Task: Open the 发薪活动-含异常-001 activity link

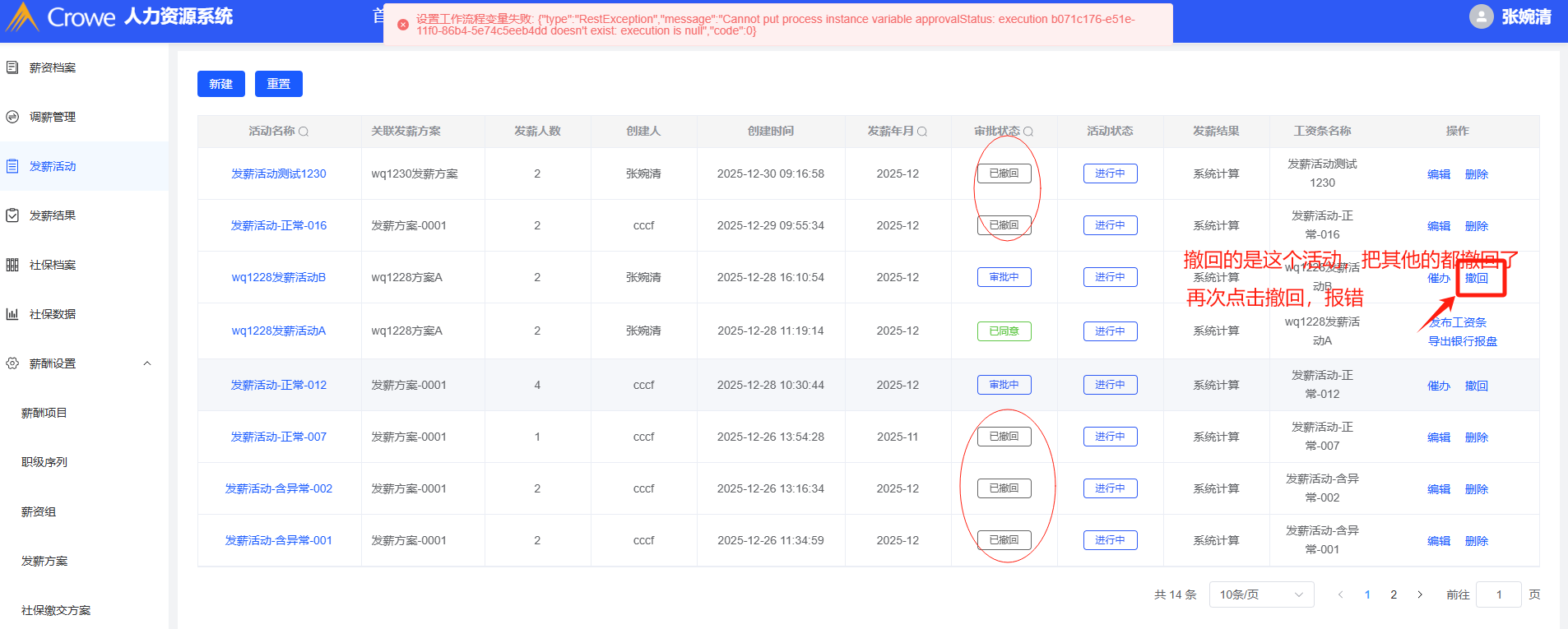Action: point(279,540)
